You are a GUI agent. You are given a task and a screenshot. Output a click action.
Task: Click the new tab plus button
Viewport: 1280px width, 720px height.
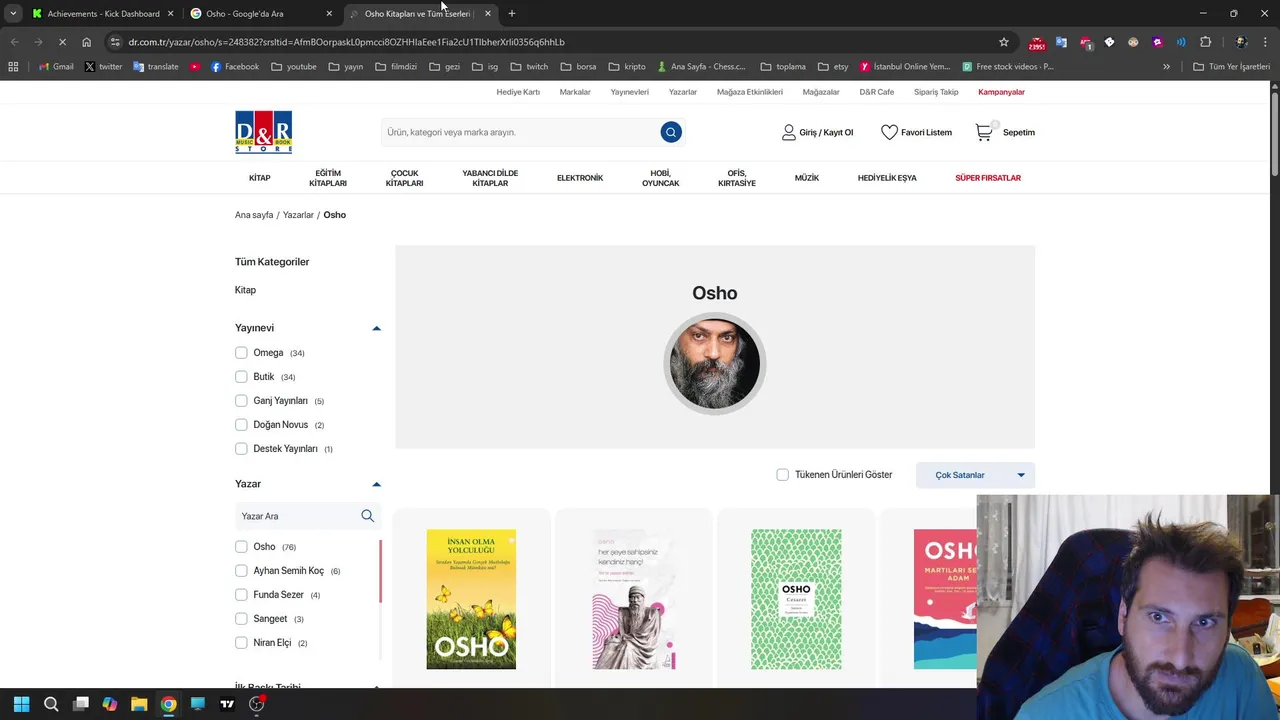click(x=511, y=14)
